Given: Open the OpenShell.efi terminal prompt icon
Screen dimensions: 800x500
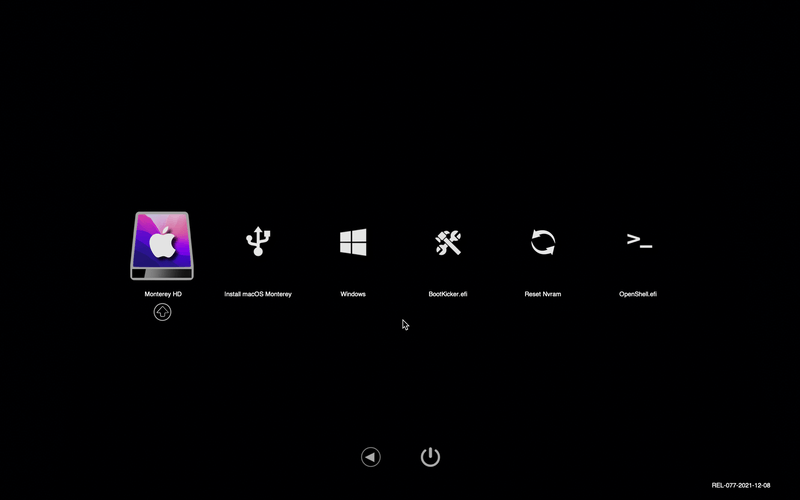Looking at the screenshot, I should pyautogui.click(x=639, y=240).
